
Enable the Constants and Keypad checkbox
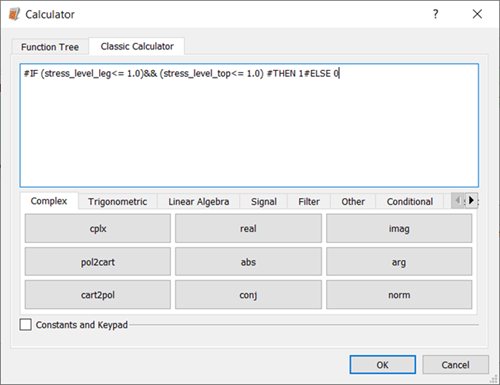pyautogui.click(x=26, y=324)
